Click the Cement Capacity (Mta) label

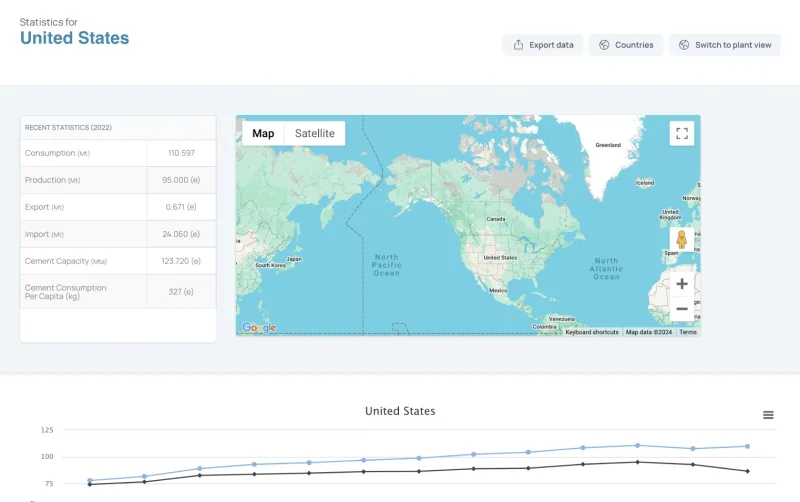(66, 261)
